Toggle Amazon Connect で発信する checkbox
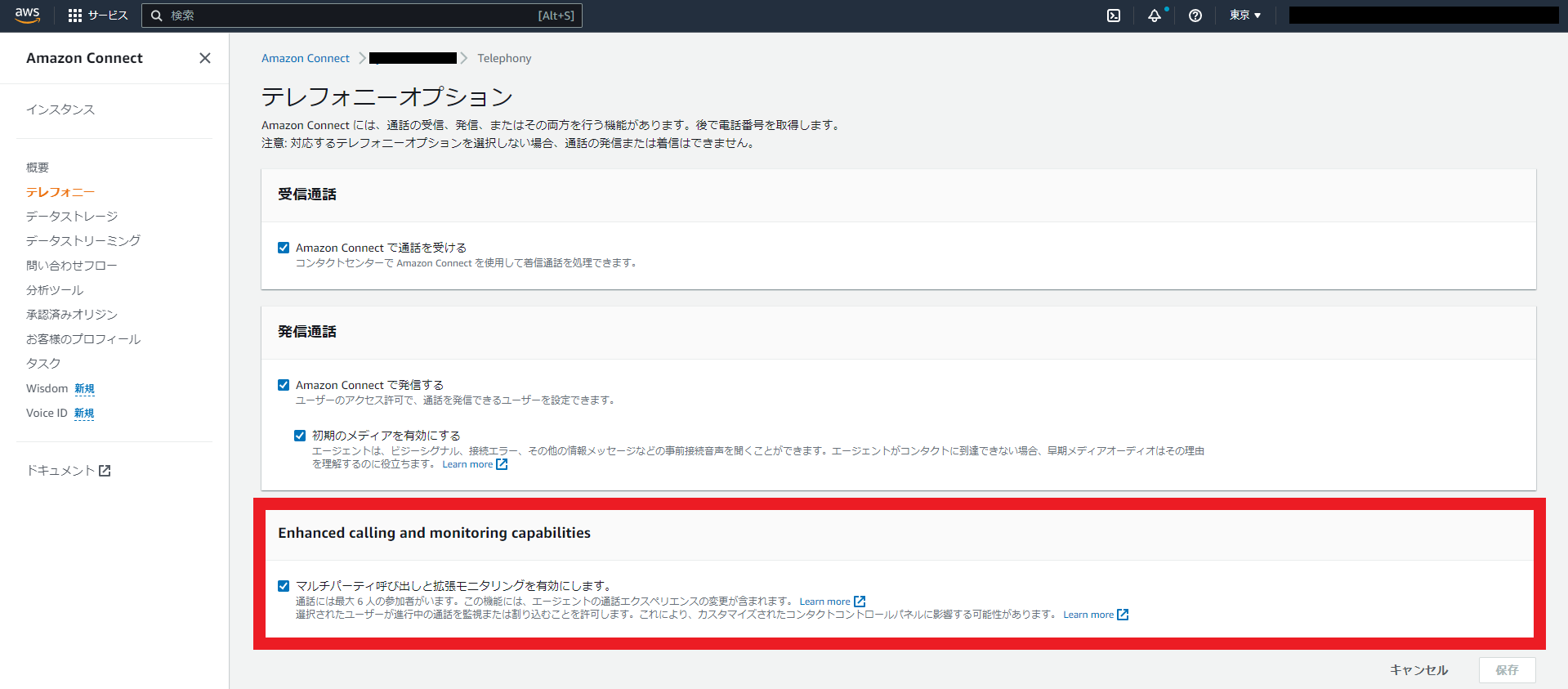Viewport: 1568px width, 689px height. tap(284, 385)
